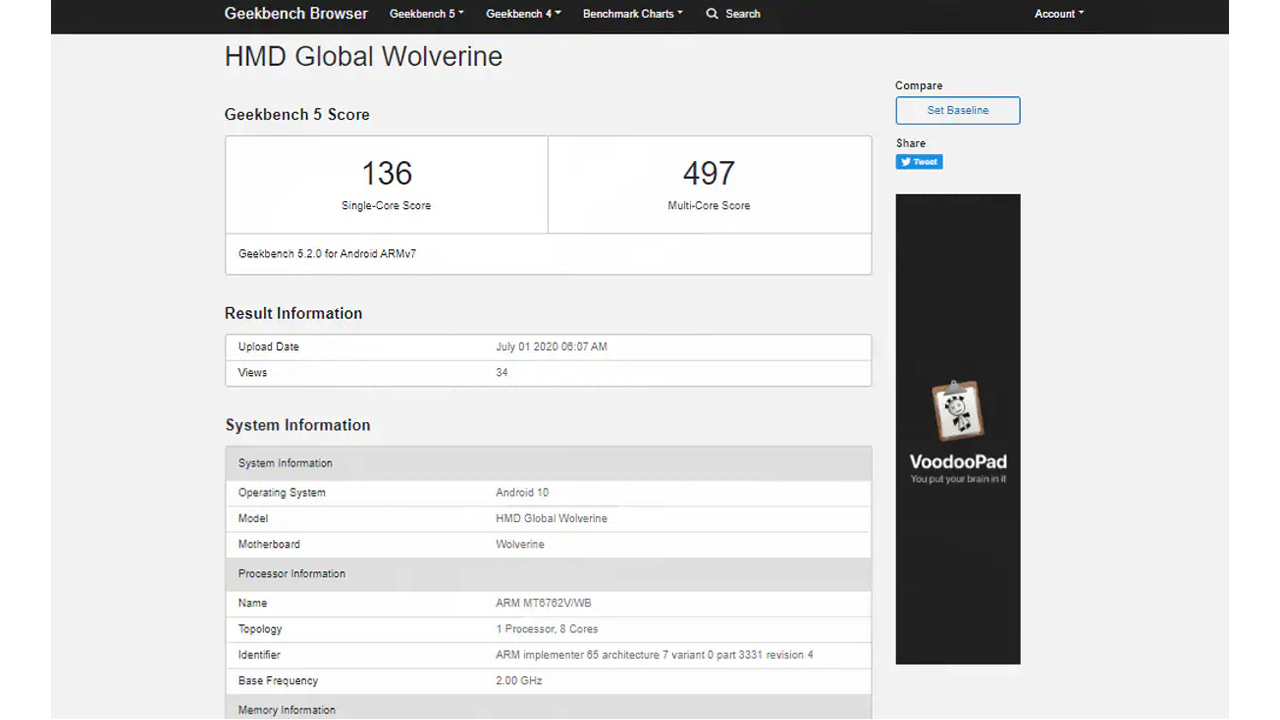Click the Search magnifier icon
The image size is (1280, 720).
click(x=712, y=14)
